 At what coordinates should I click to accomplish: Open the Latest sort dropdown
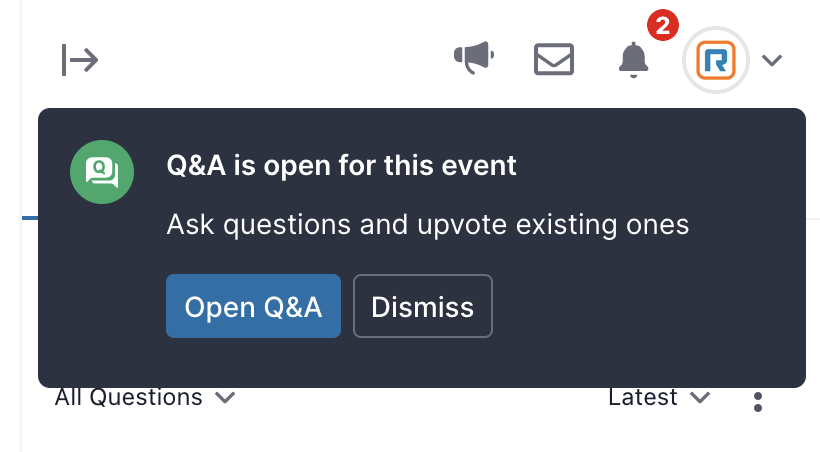coord(659,397)
